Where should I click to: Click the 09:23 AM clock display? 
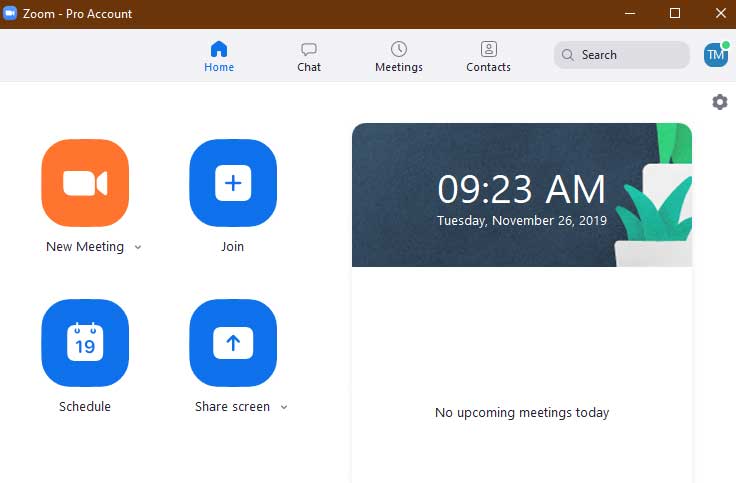pos(521,189)
